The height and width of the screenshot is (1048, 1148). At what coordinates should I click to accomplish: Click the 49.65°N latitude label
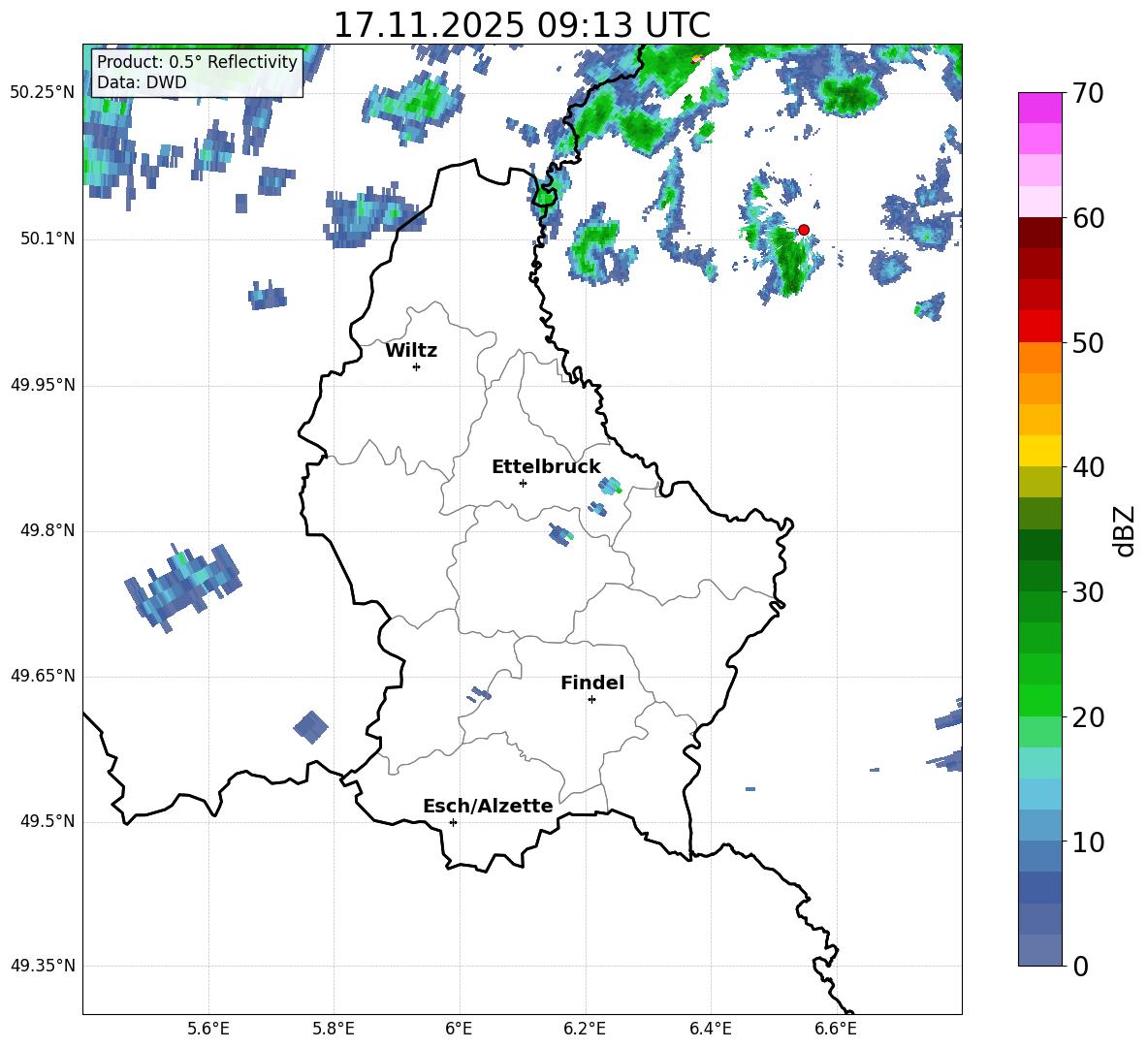pos(43,676)
